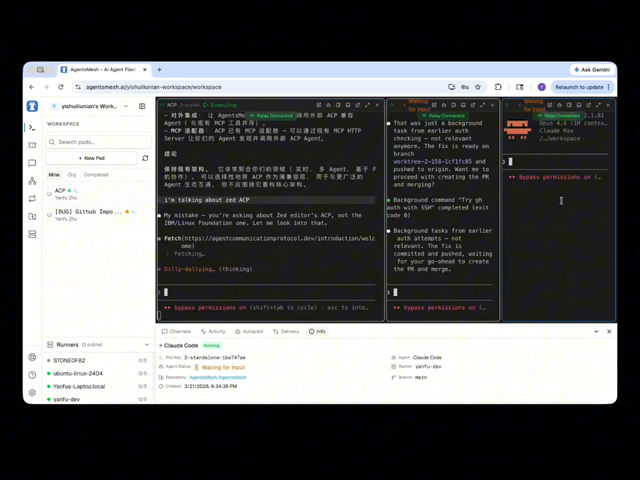Click the ACP terminal input prompt
This screenshot has height=480, width=640.
pos(266,292)
